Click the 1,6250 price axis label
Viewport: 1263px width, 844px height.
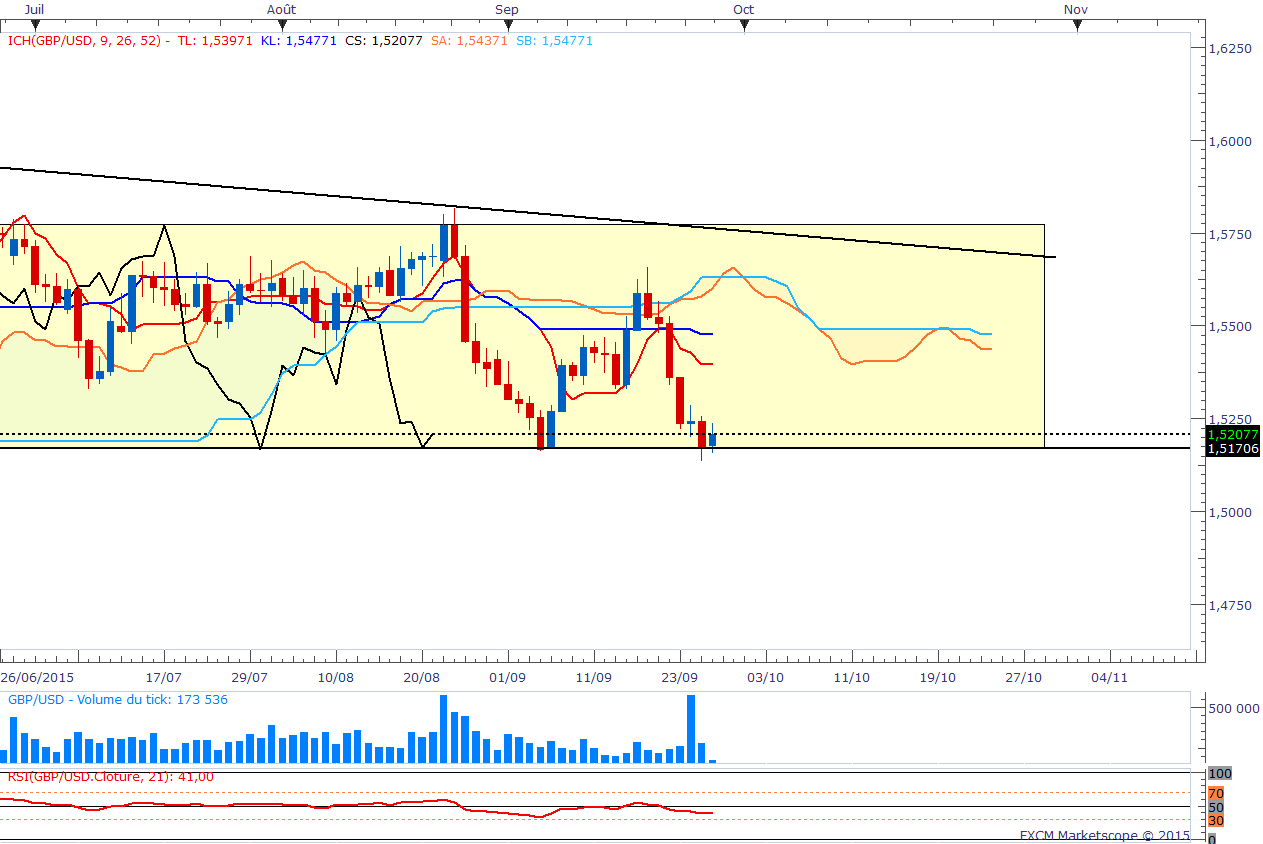[1231, 48]
